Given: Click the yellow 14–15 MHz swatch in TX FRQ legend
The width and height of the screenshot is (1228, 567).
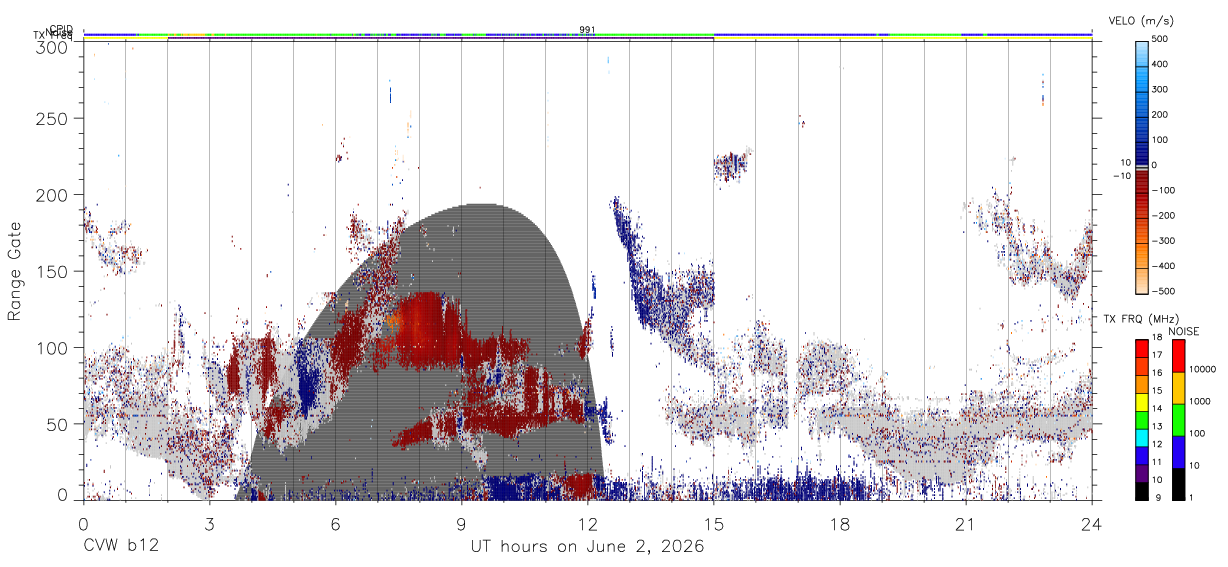Looking at the screenshot, I should tap(1141, 401).
